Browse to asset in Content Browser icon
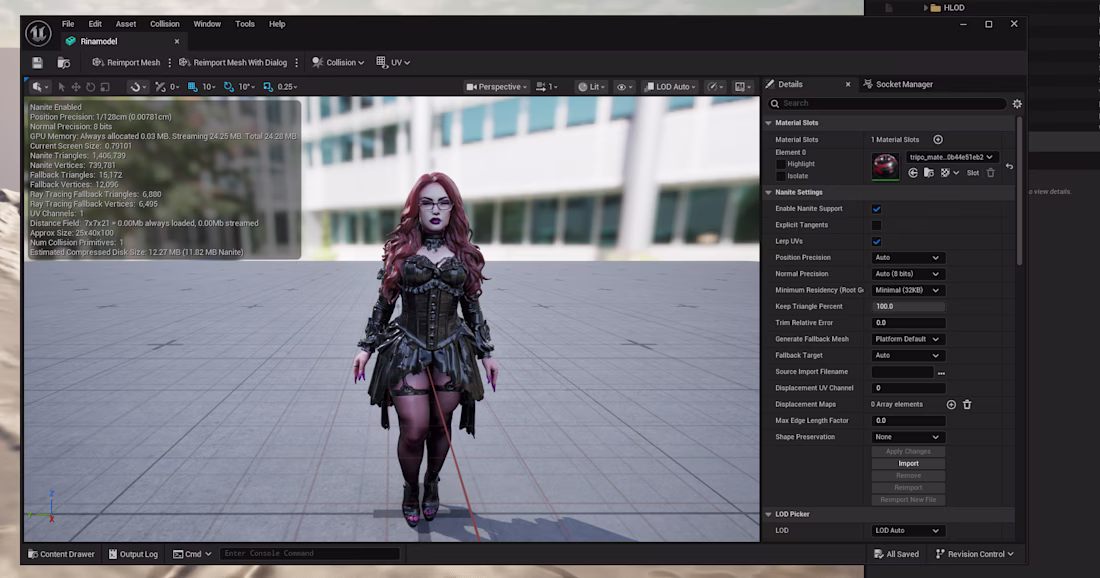Screen dimensions: 1100x578 (x=64, y=62)
